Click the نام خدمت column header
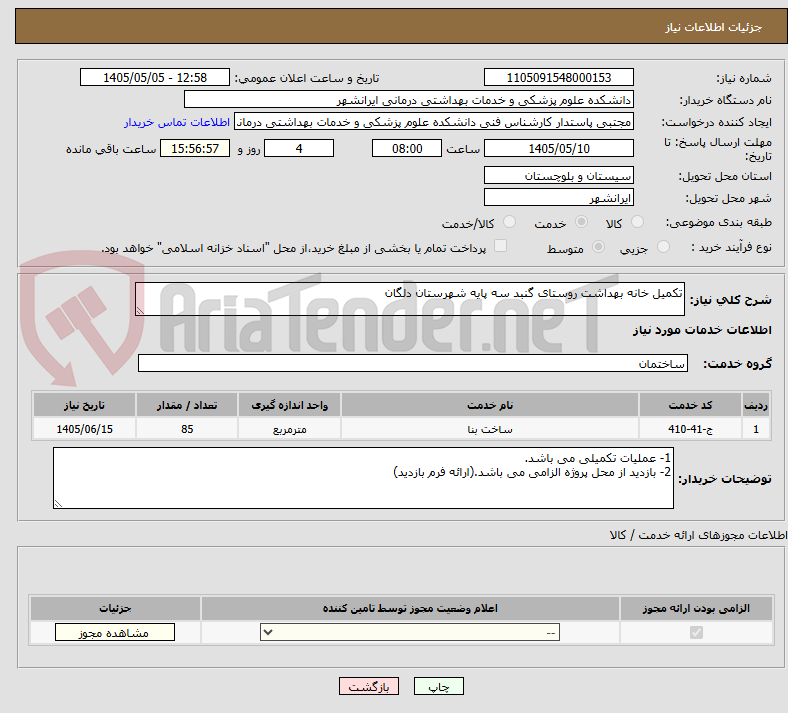Image resolution: width=788 pixels, height=713 pixels. [489, 405]
